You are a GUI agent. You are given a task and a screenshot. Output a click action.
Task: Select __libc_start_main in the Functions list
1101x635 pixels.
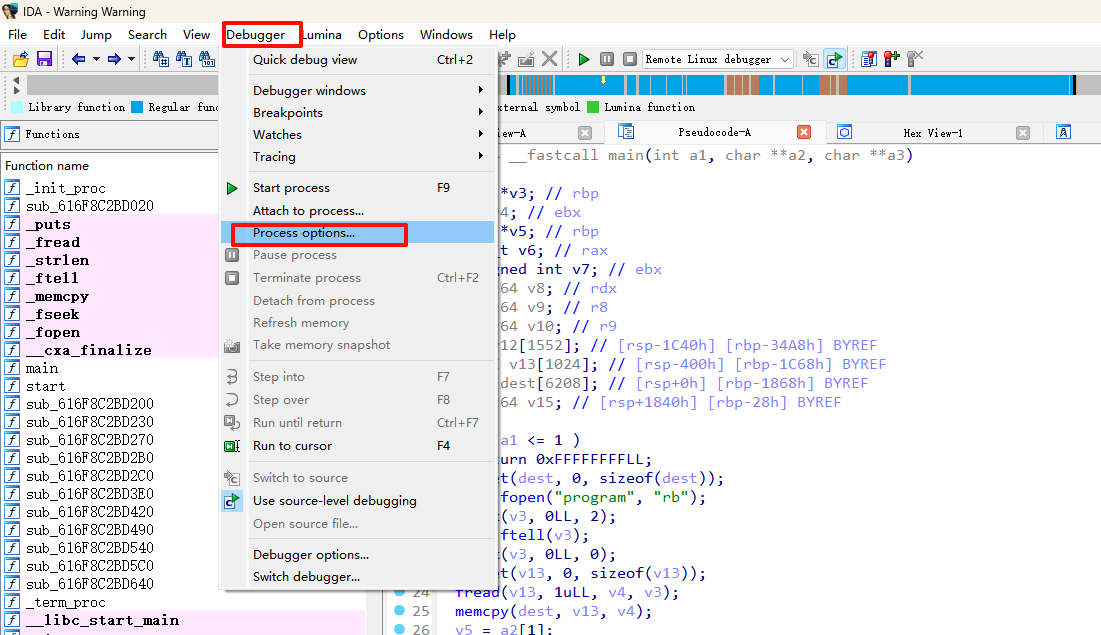click(x=103, y=620)
